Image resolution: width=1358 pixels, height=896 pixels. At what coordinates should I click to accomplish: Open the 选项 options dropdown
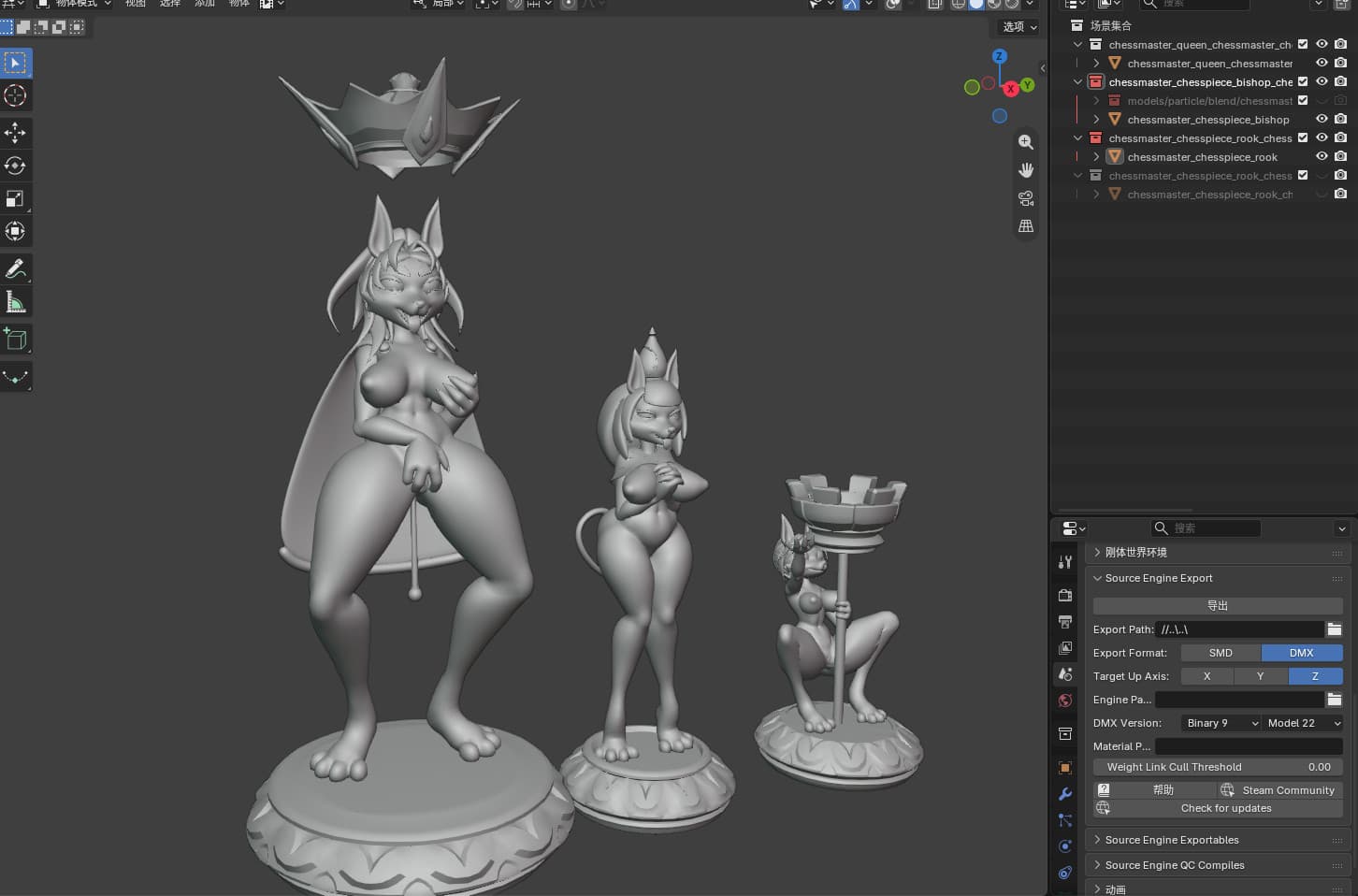1019,27
